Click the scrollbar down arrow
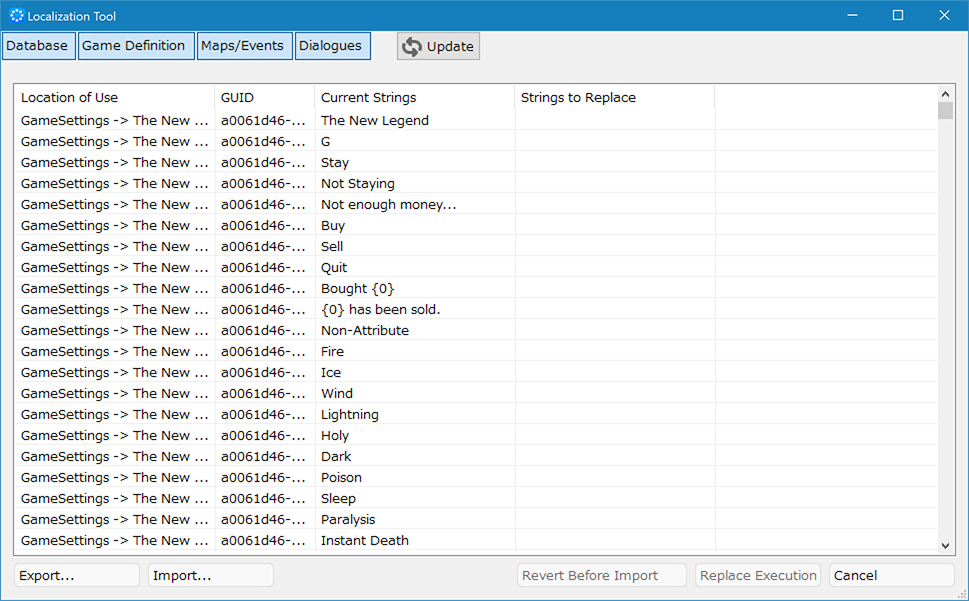969x601 pixels. pos(946,545)
